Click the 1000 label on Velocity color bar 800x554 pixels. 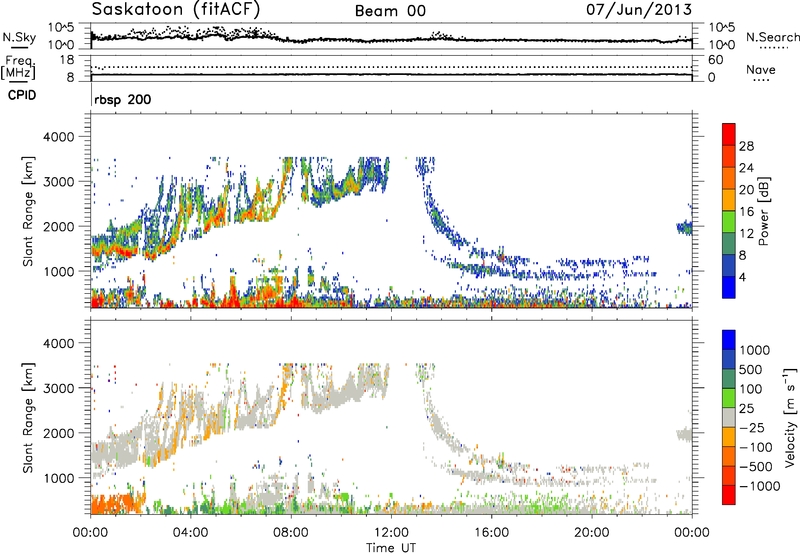pyautogui.click(x=755, y=350)
